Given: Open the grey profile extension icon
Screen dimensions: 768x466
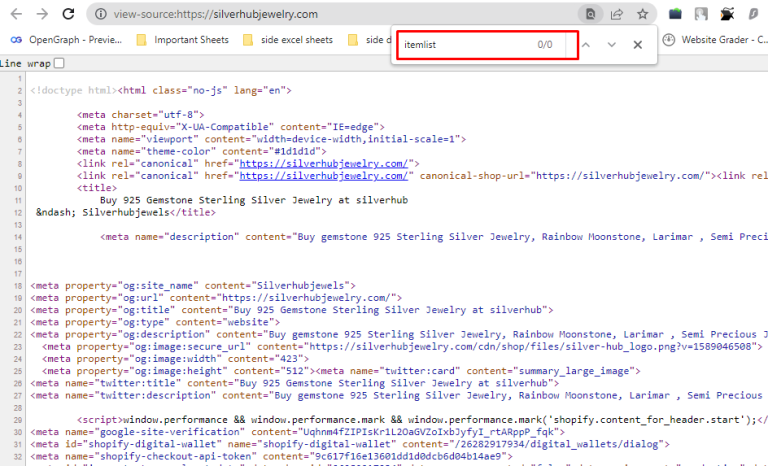Looking at the screenshot, I should (x=701, y=14).
